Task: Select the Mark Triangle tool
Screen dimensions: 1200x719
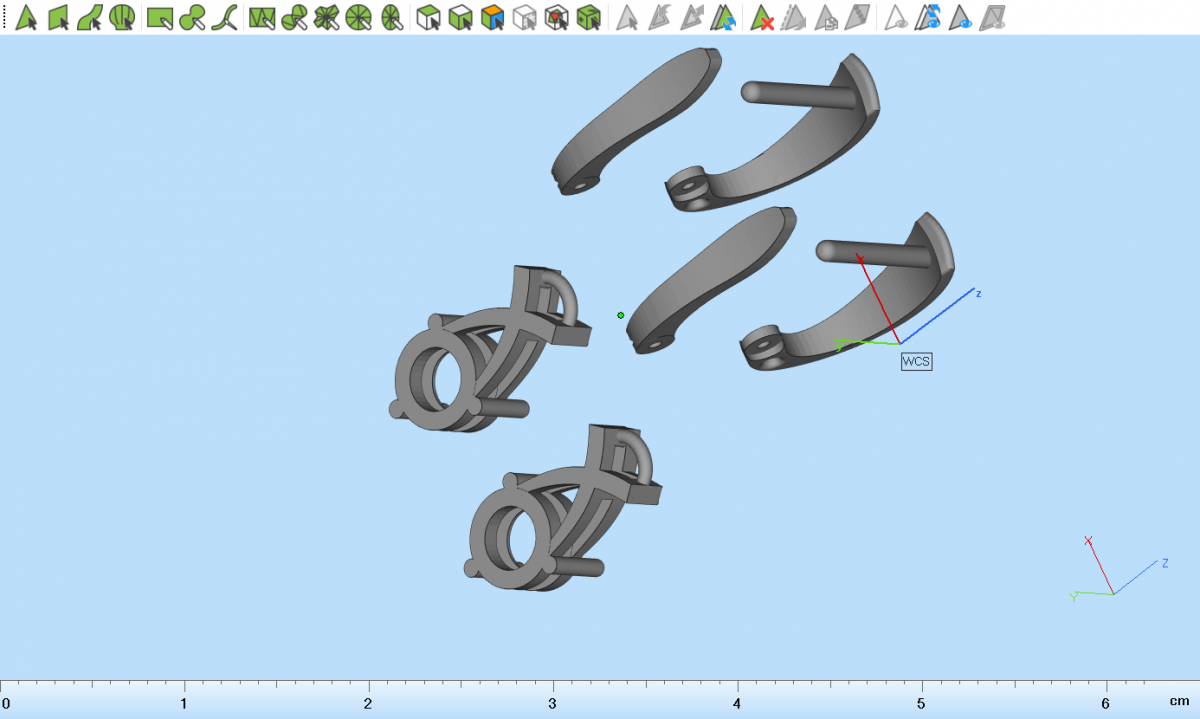Action: [x=26, y=17]
